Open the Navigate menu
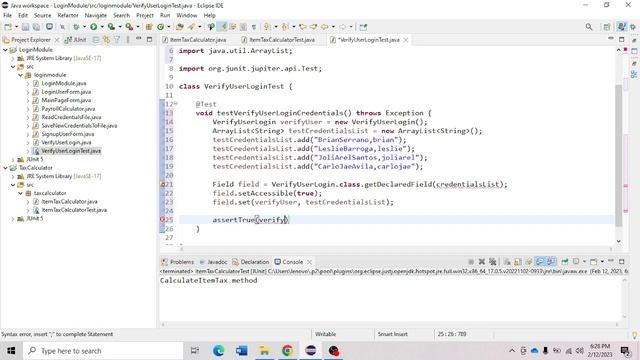Screen dimensions: 640x360 96,15
